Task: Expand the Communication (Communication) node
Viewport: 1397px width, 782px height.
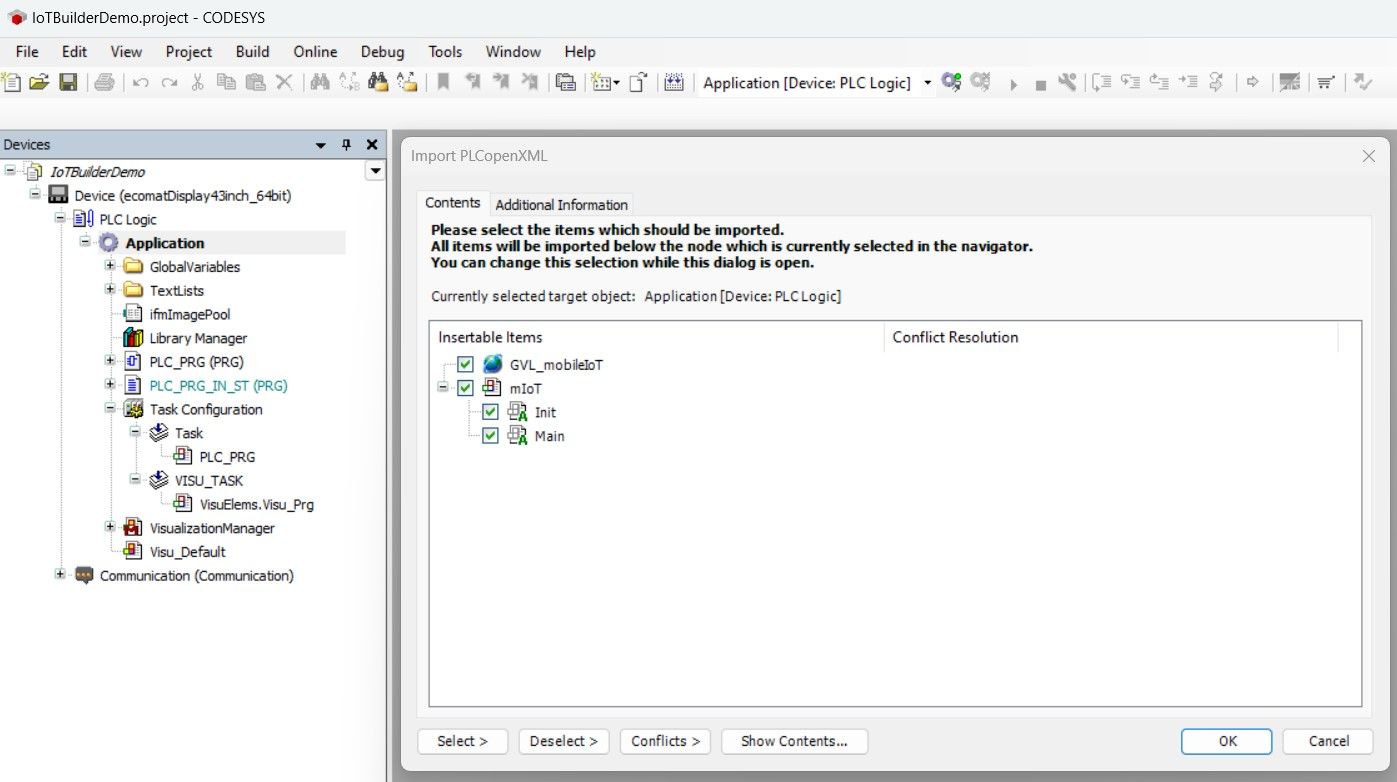Action: pyautogui.click(x=60, y=575)
